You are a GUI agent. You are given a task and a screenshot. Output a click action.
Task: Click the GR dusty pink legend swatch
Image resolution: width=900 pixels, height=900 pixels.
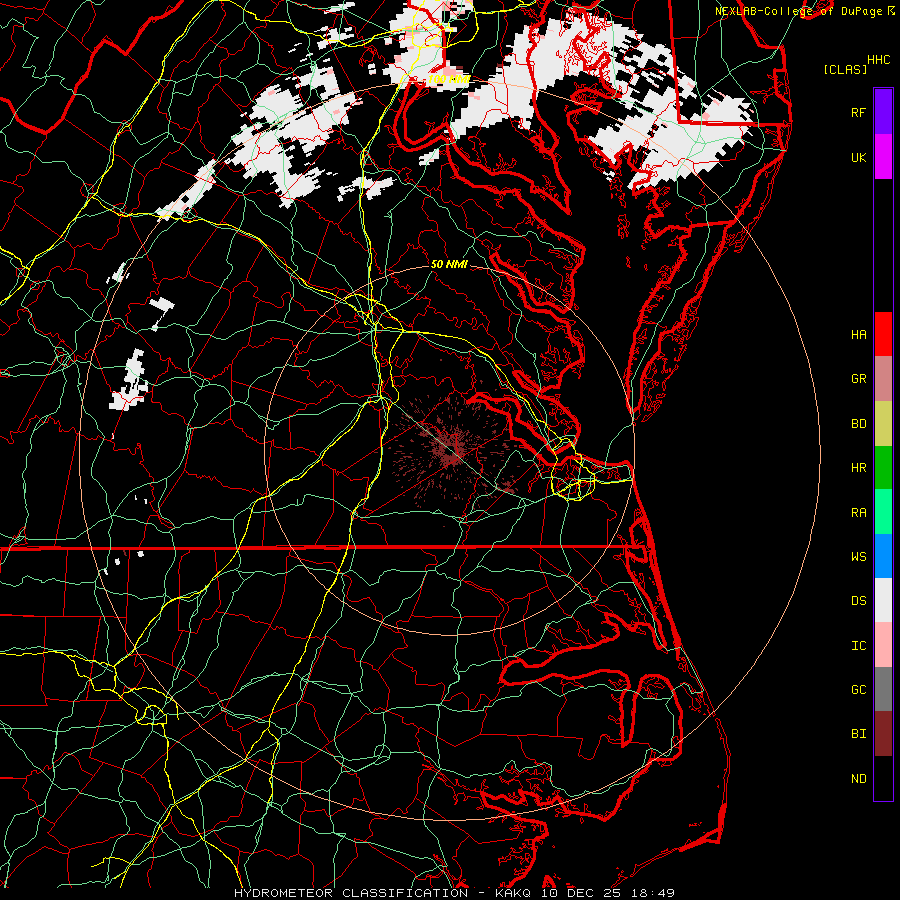click(x=883, y=379)
